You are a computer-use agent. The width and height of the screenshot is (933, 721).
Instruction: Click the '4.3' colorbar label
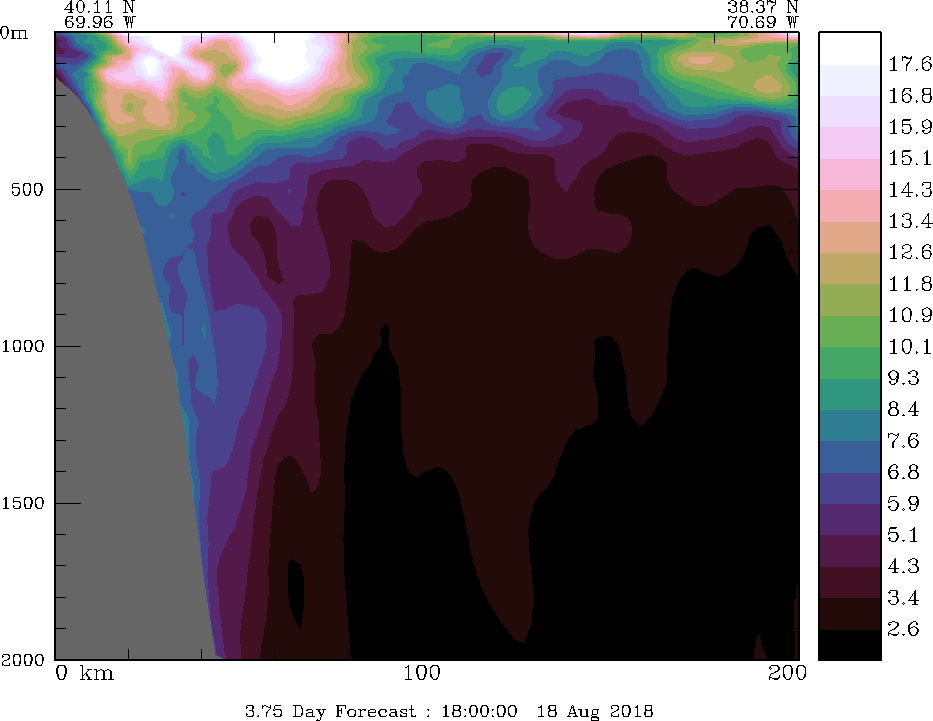(903, 566)
